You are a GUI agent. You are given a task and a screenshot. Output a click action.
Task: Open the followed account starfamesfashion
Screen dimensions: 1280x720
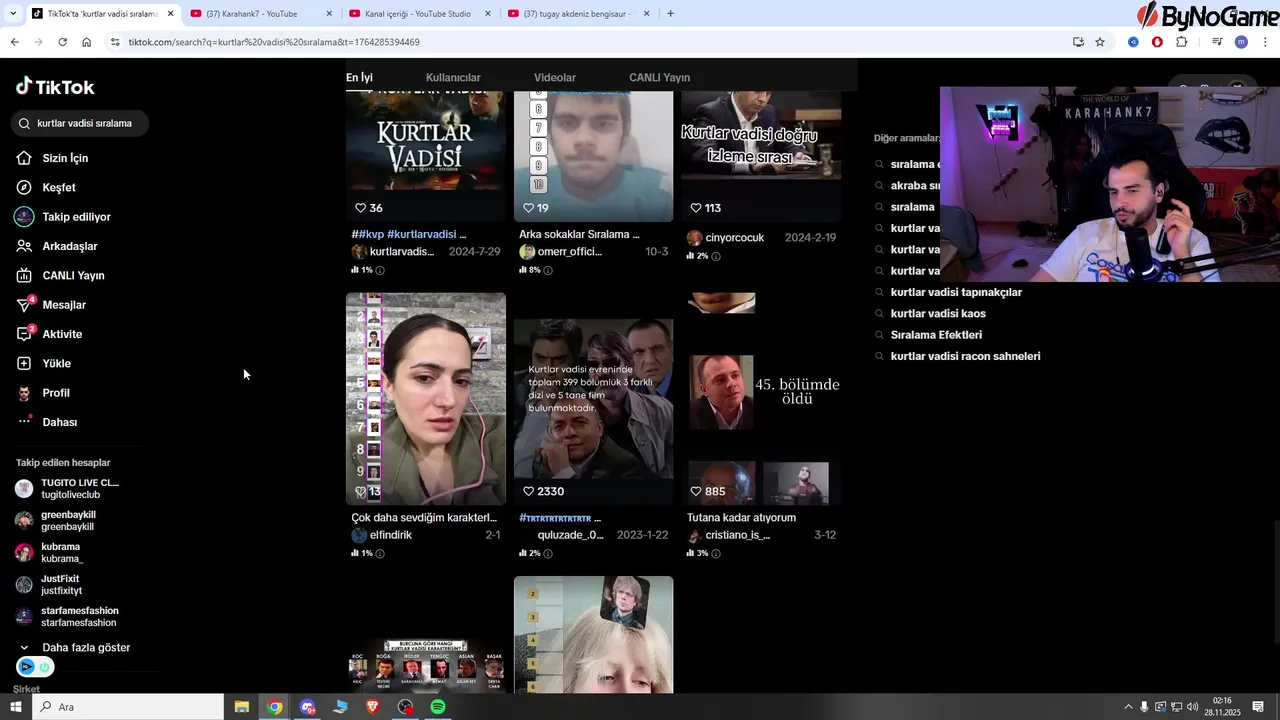(x=67, y=616)
